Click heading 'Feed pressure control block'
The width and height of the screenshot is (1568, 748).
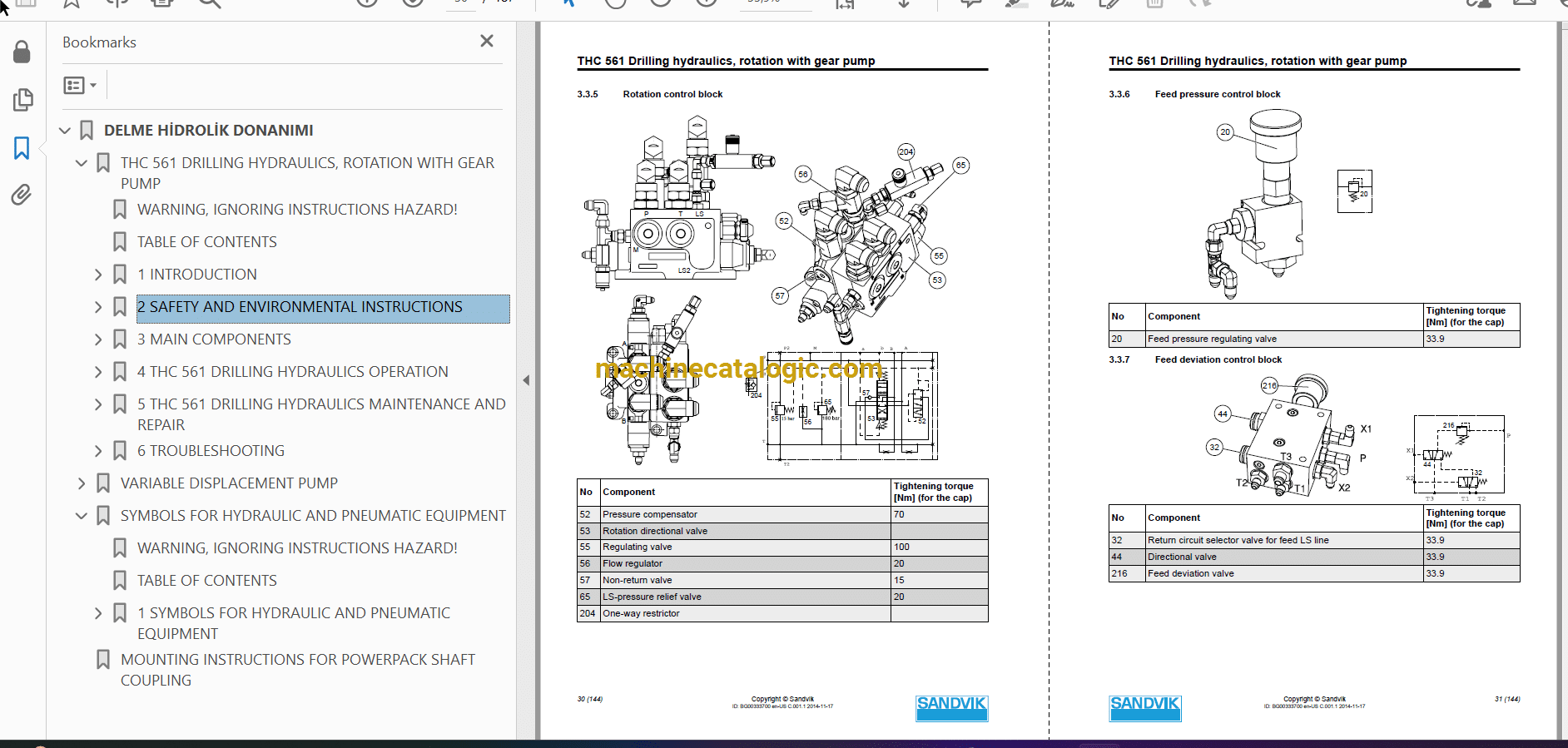(x=1218, y=94)
